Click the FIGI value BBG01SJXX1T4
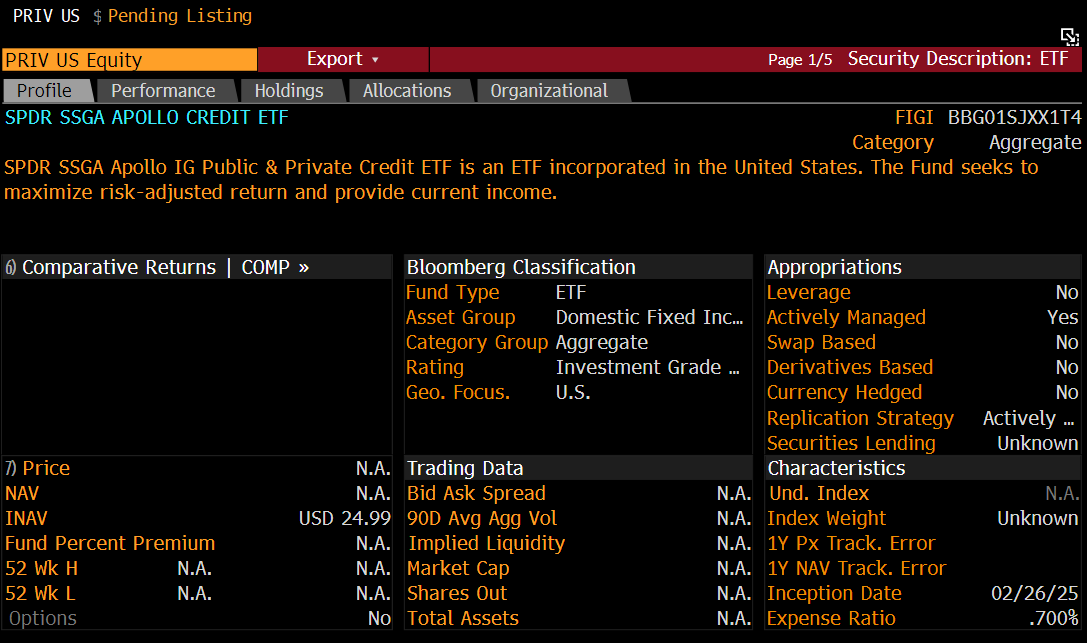Image resolution: width=1087 pixels, height=643 pixels. point(1014,118)
